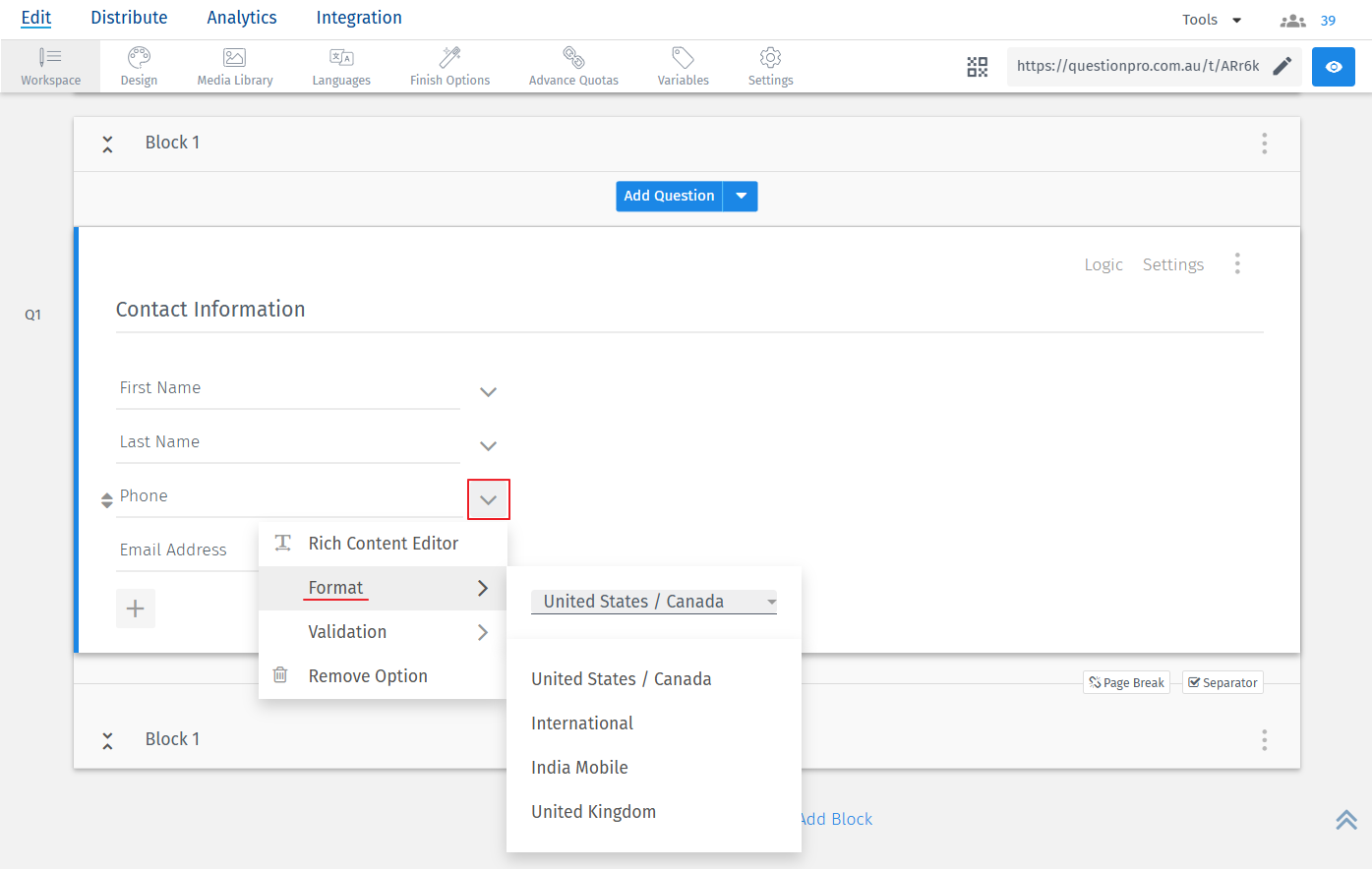Click the plus button to add field
The image size is (1372, 869).
(x=136, y=608)
